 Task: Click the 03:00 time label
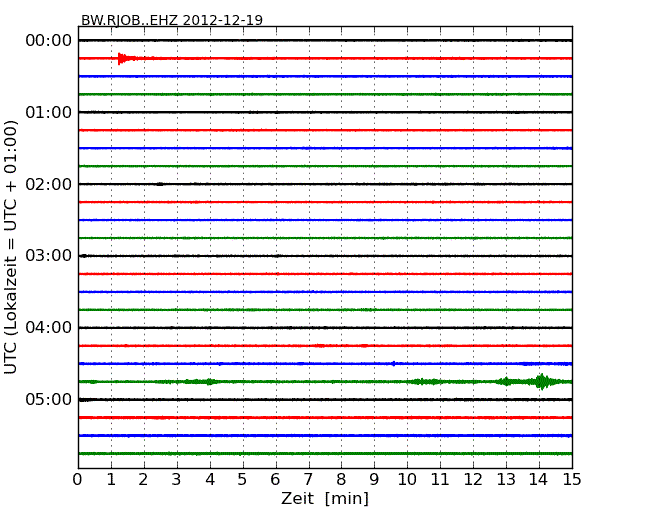click(x=49, y=255)
